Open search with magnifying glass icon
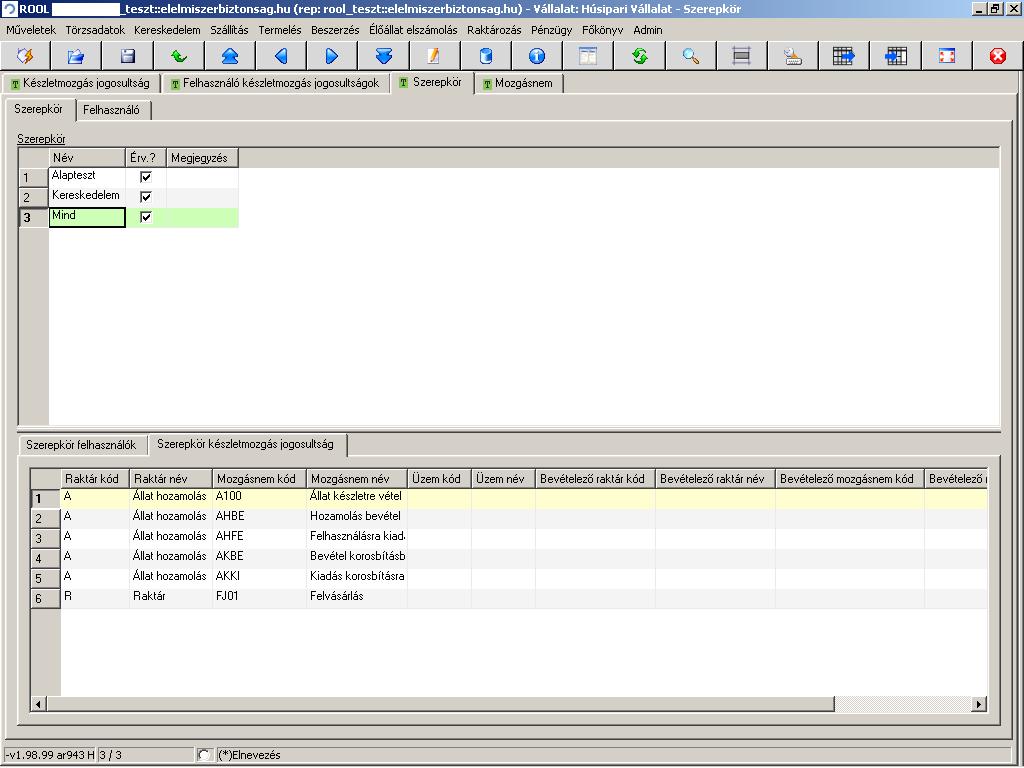Viewport: 1024px width, 768px height. (691, 56)
